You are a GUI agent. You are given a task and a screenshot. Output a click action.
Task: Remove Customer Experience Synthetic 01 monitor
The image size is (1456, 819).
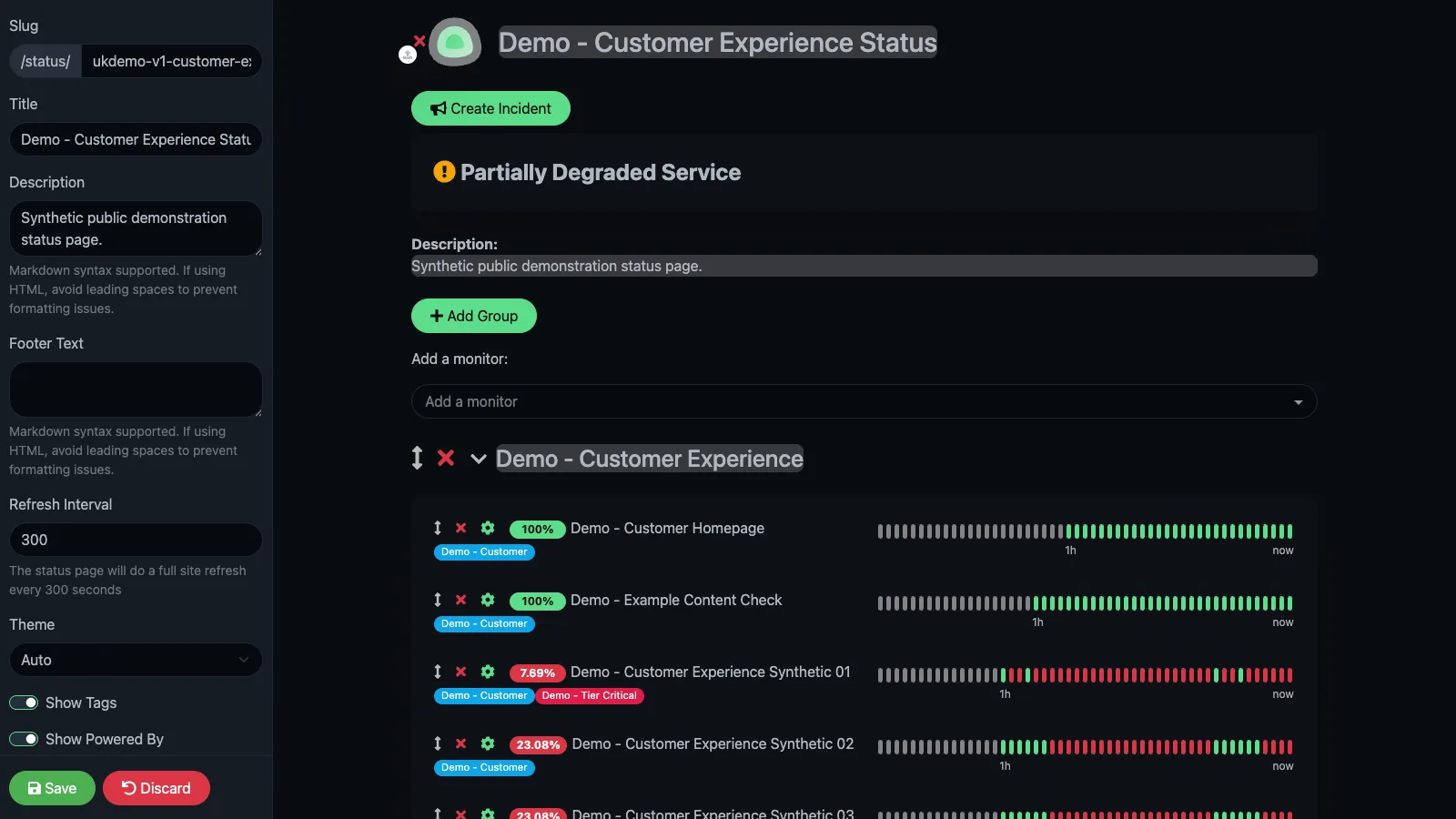[x=461, y=672]
